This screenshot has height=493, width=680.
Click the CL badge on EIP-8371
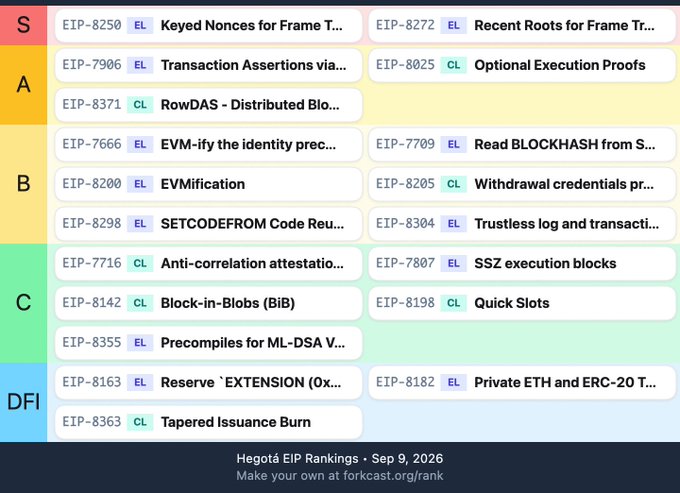point(140,105)
